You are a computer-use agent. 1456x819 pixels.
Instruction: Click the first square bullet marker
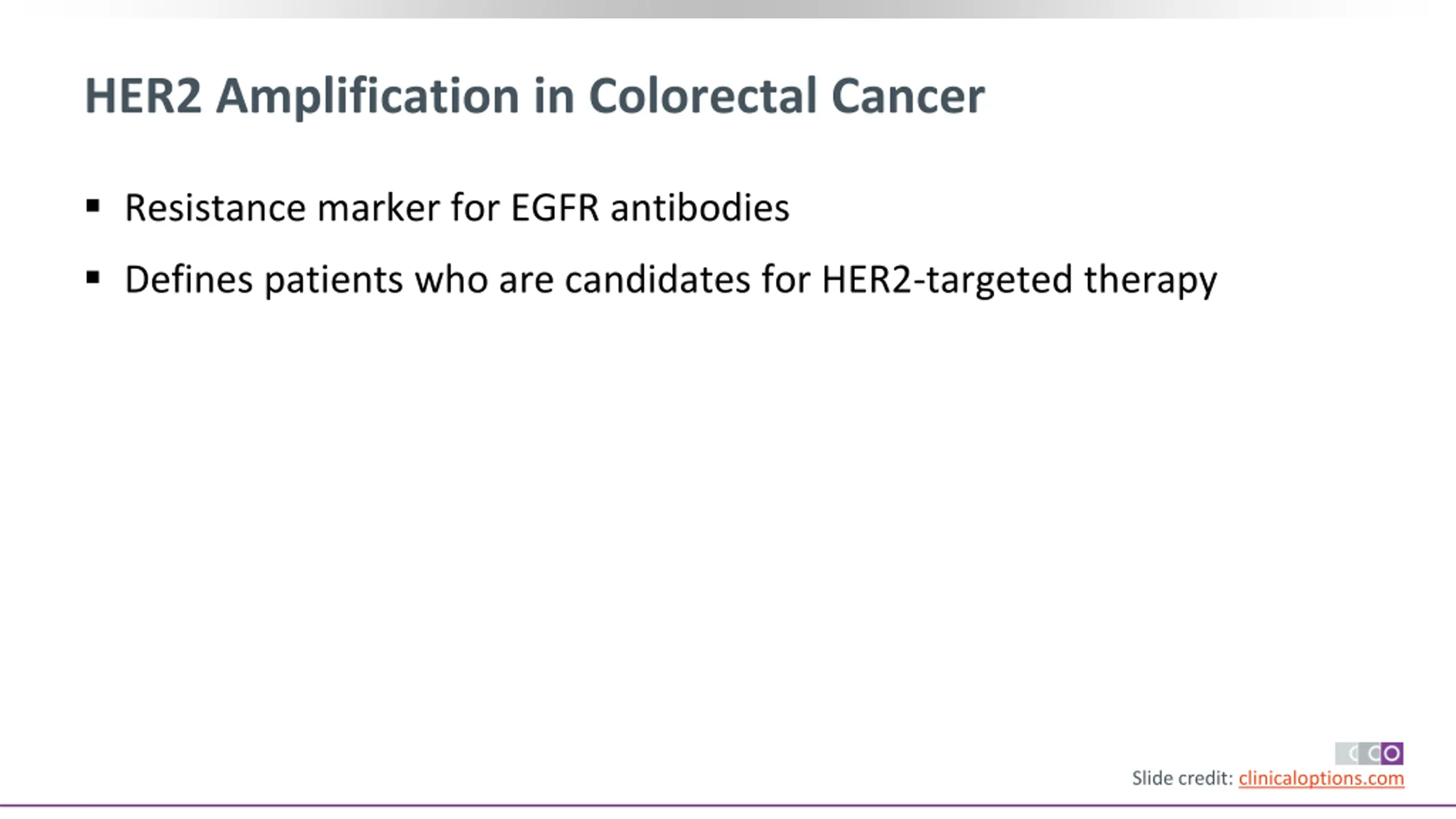(x=93, y=205)
